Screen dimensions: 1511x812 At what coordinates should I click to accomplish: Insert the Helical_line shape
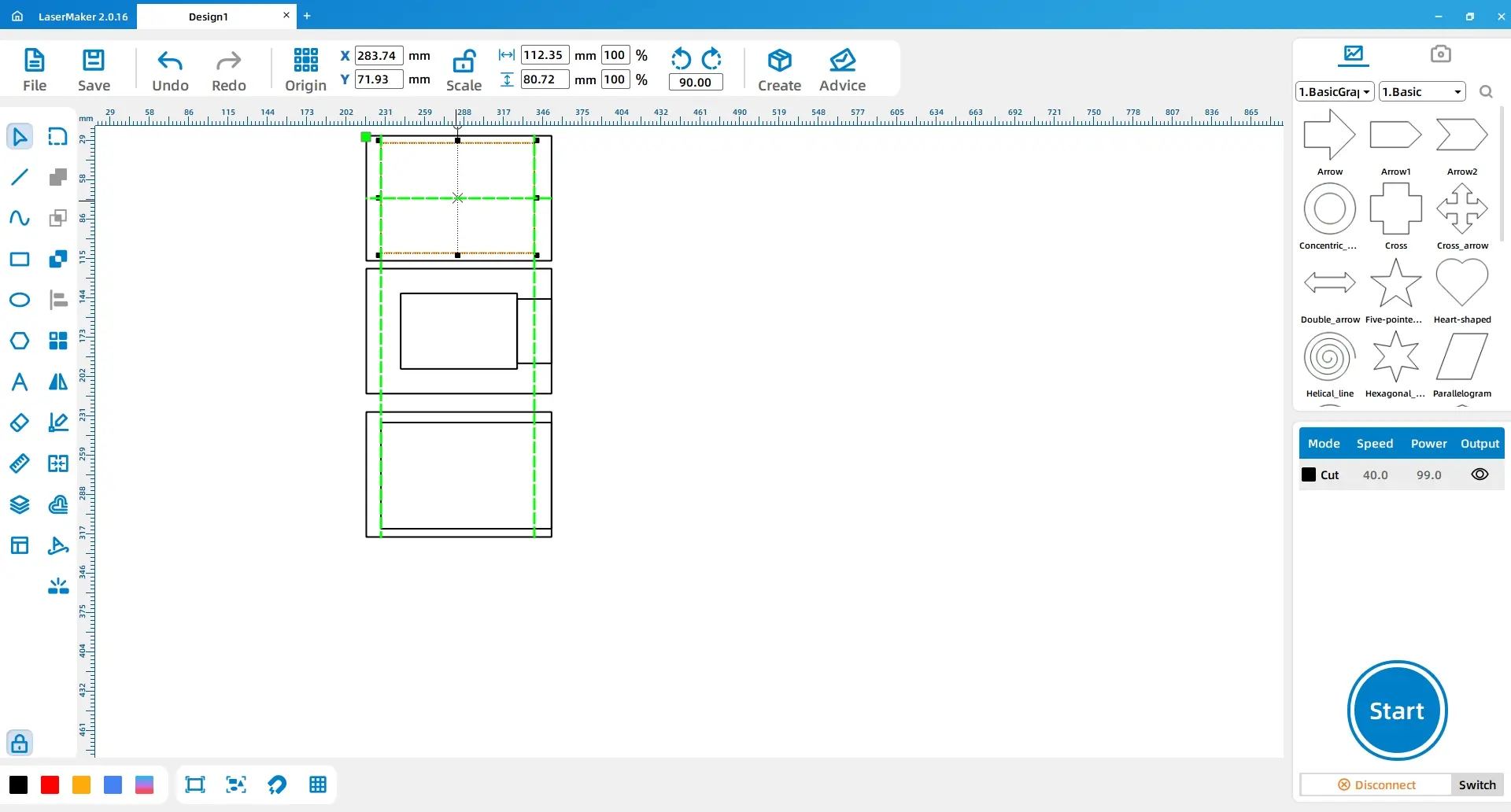click(1330, 364)
